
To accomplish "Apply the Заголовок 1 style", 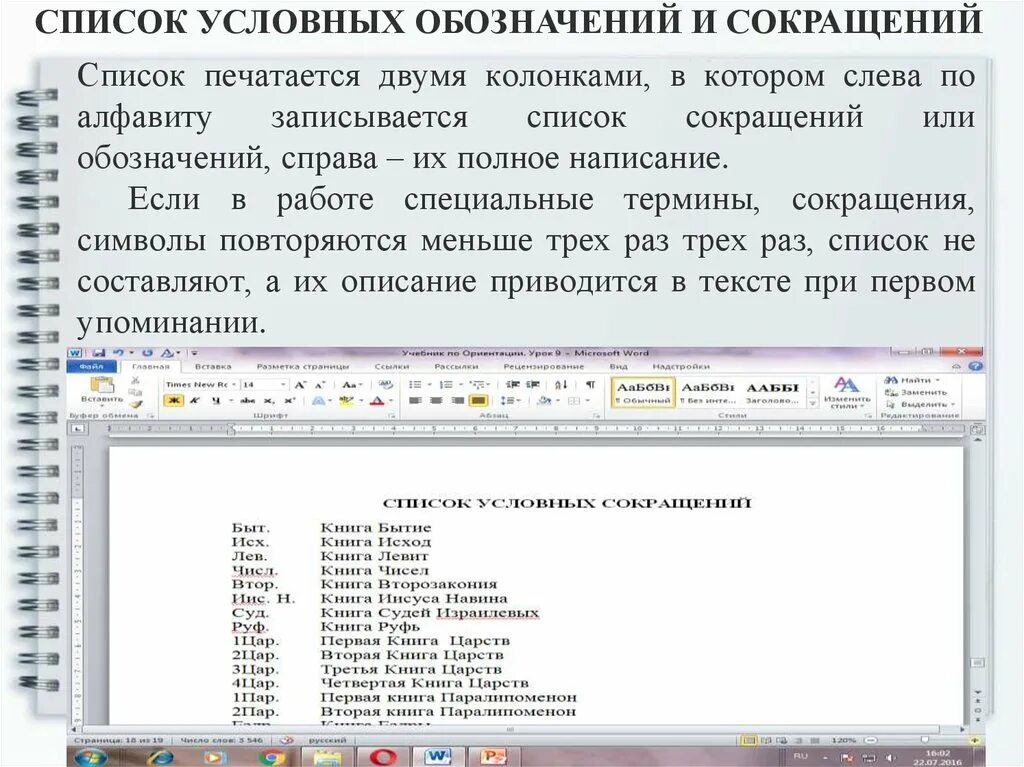I will coord(773,393).
